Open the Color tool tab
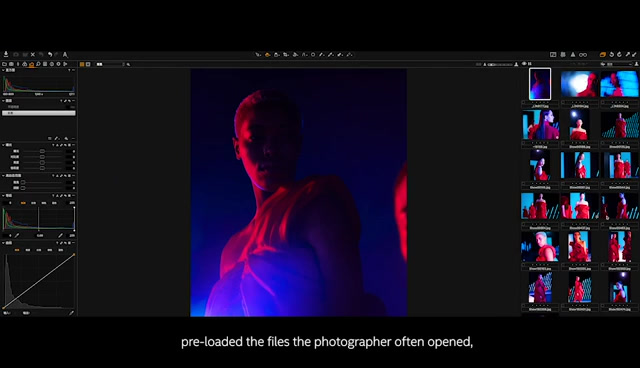 click(x=25, y=64)
